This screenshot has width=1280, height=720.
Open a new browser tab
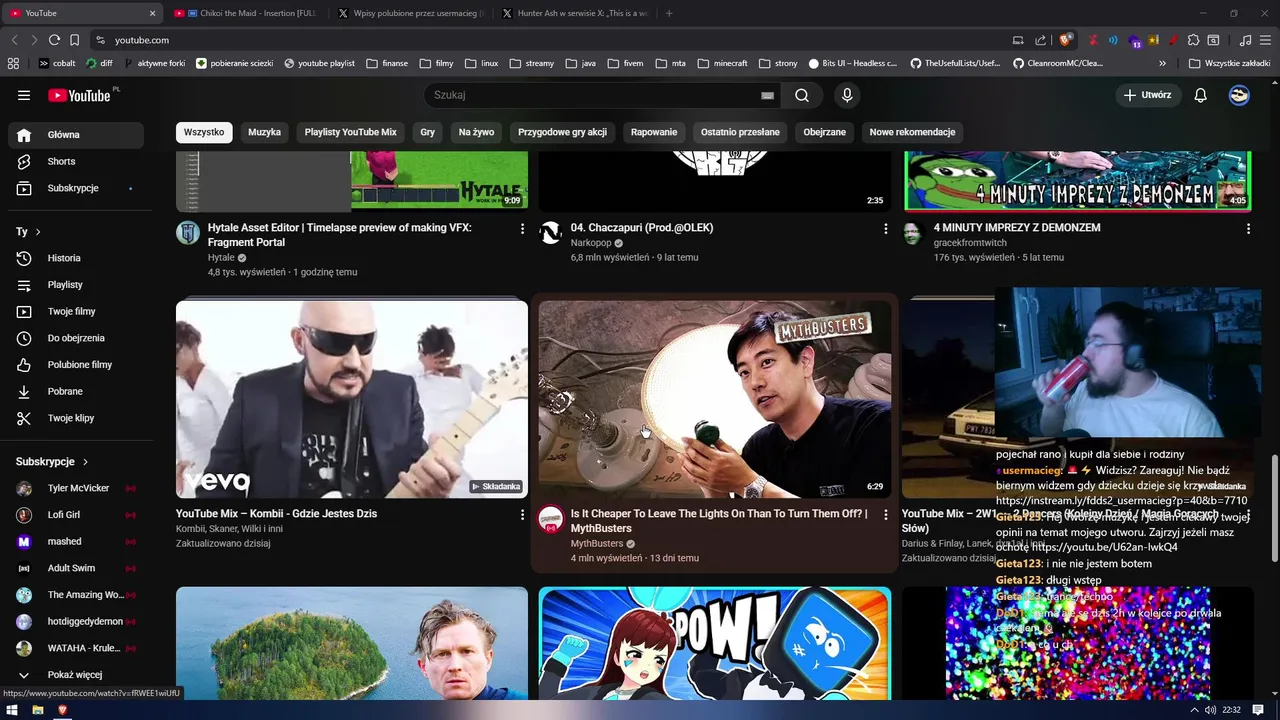(x=669, y=13)
